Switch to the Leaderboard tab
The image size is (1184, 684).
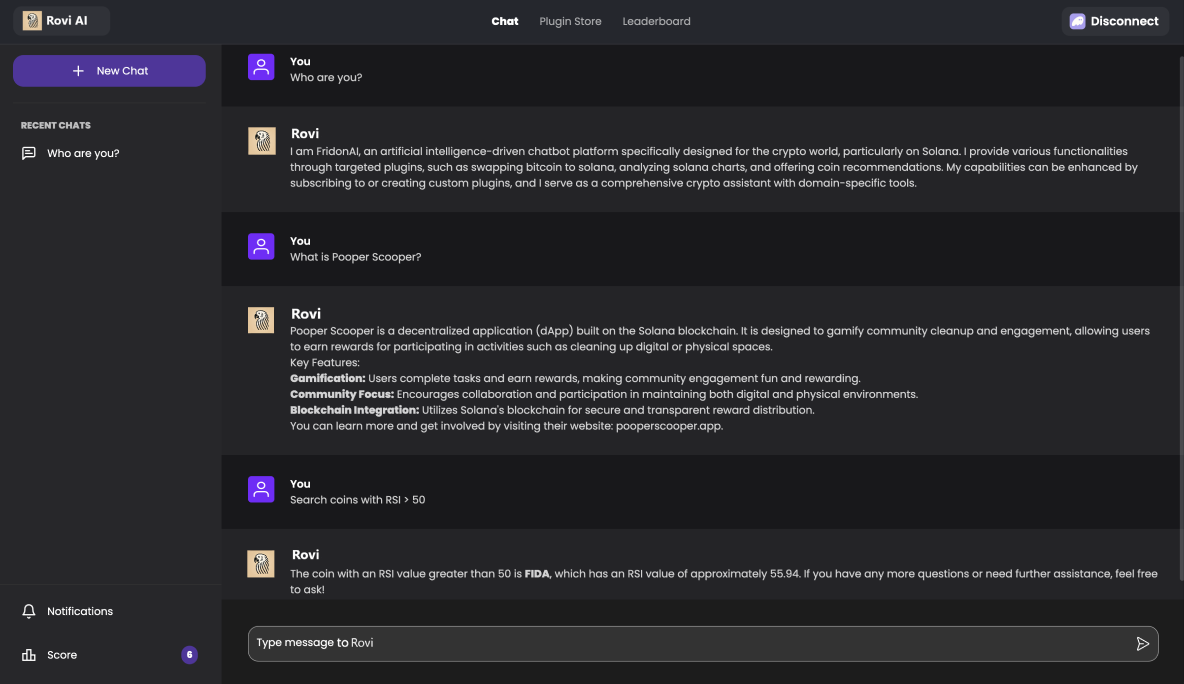656,21
